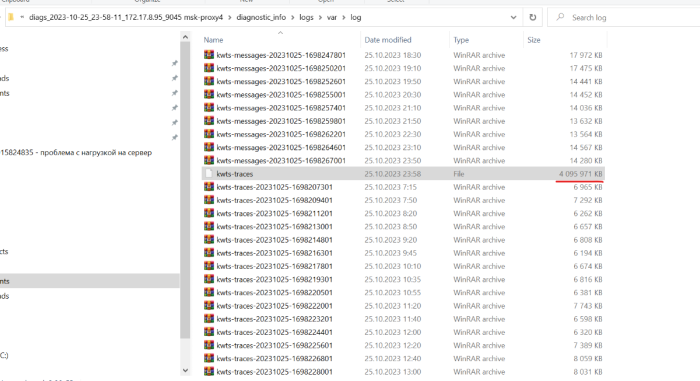Click the navigation pane scrollbar thumb
This screenshot has height=381, width=700.
click(x=185, y=190)
